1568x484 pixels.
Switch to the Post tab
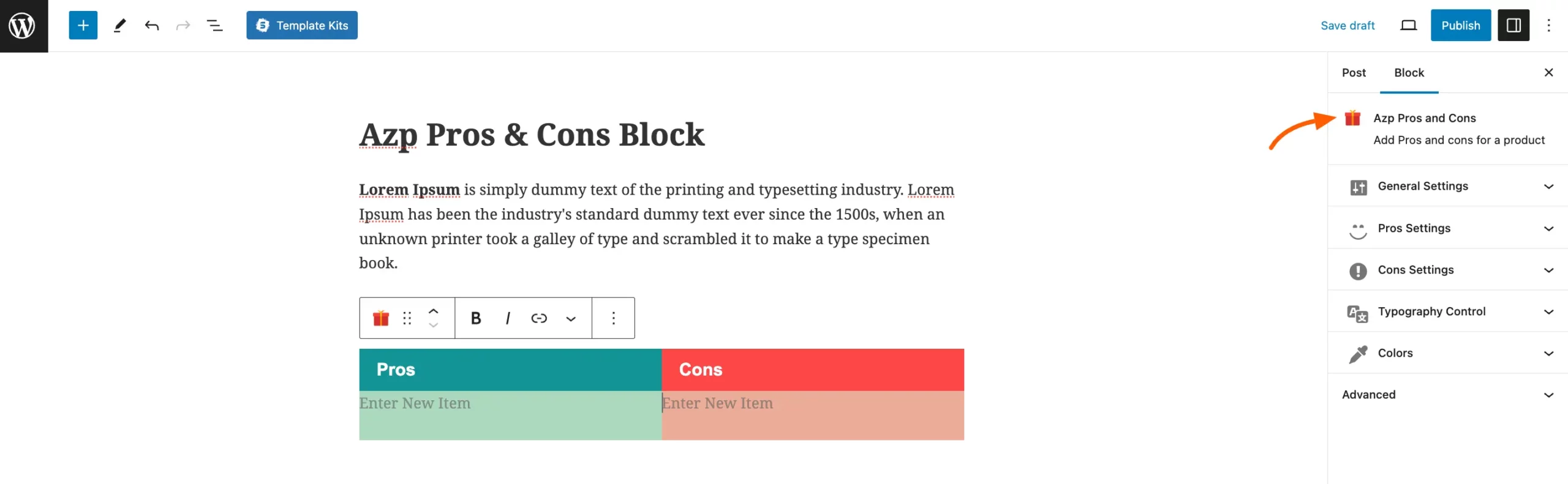click(1354, 72)
